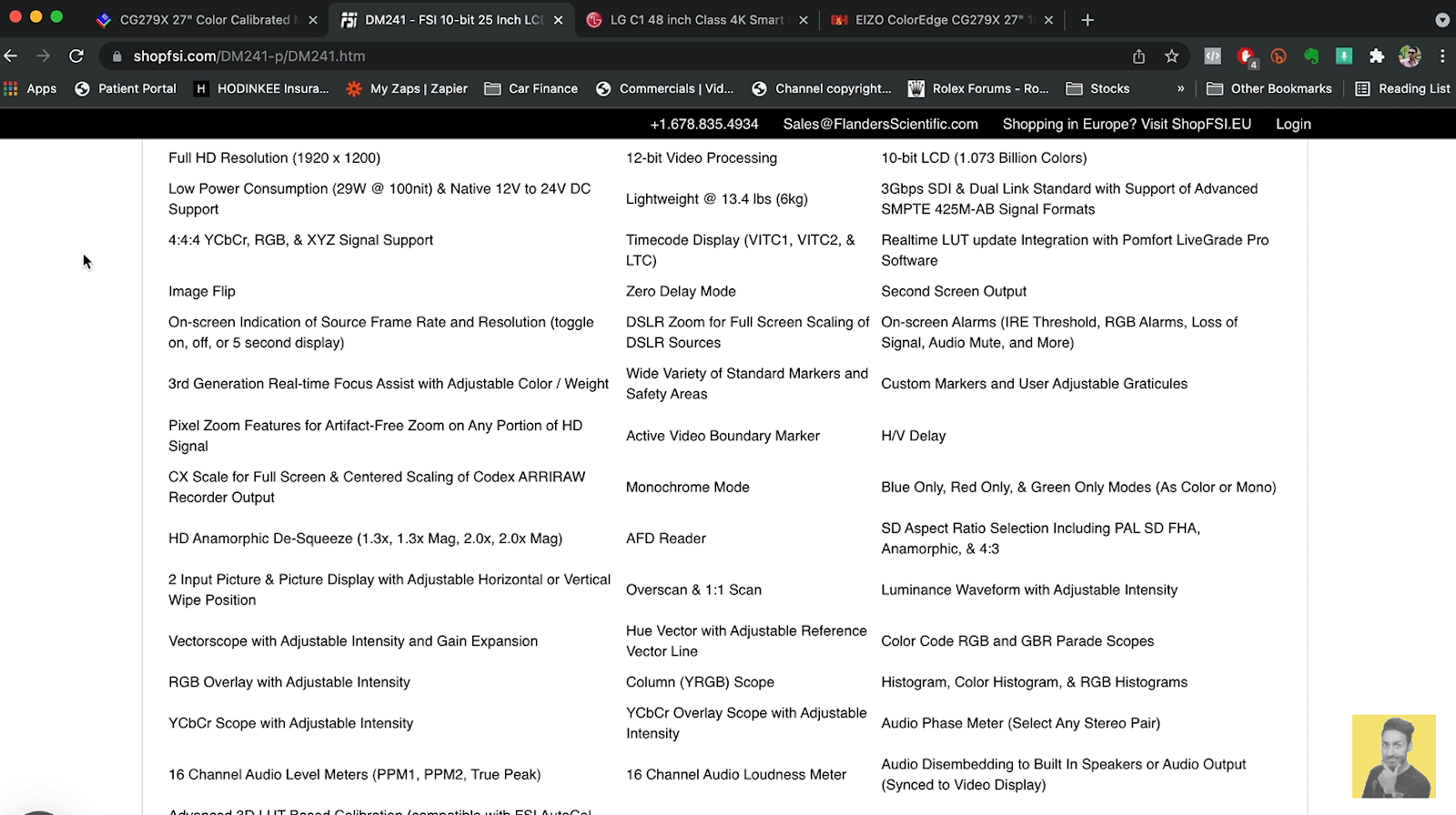
Task: Click the Sales@FlandersScientific.com email link
Action: pyautogui.click(x=880, y=124)
